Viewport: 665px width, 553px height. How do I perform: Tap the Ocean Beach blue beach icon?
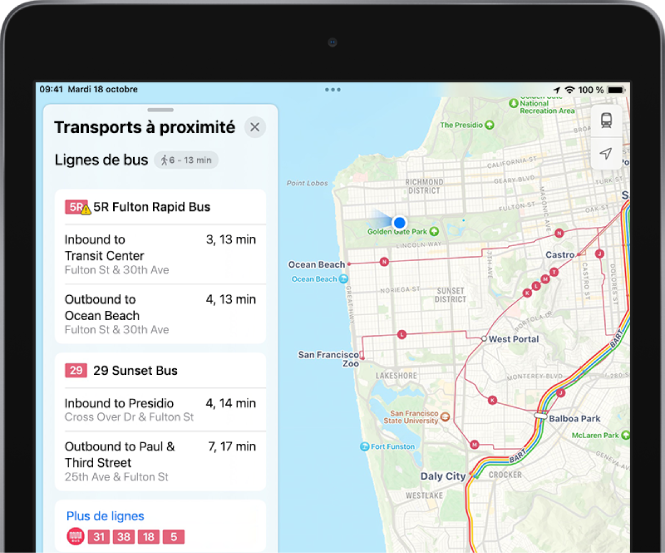(x=344, y=279)
